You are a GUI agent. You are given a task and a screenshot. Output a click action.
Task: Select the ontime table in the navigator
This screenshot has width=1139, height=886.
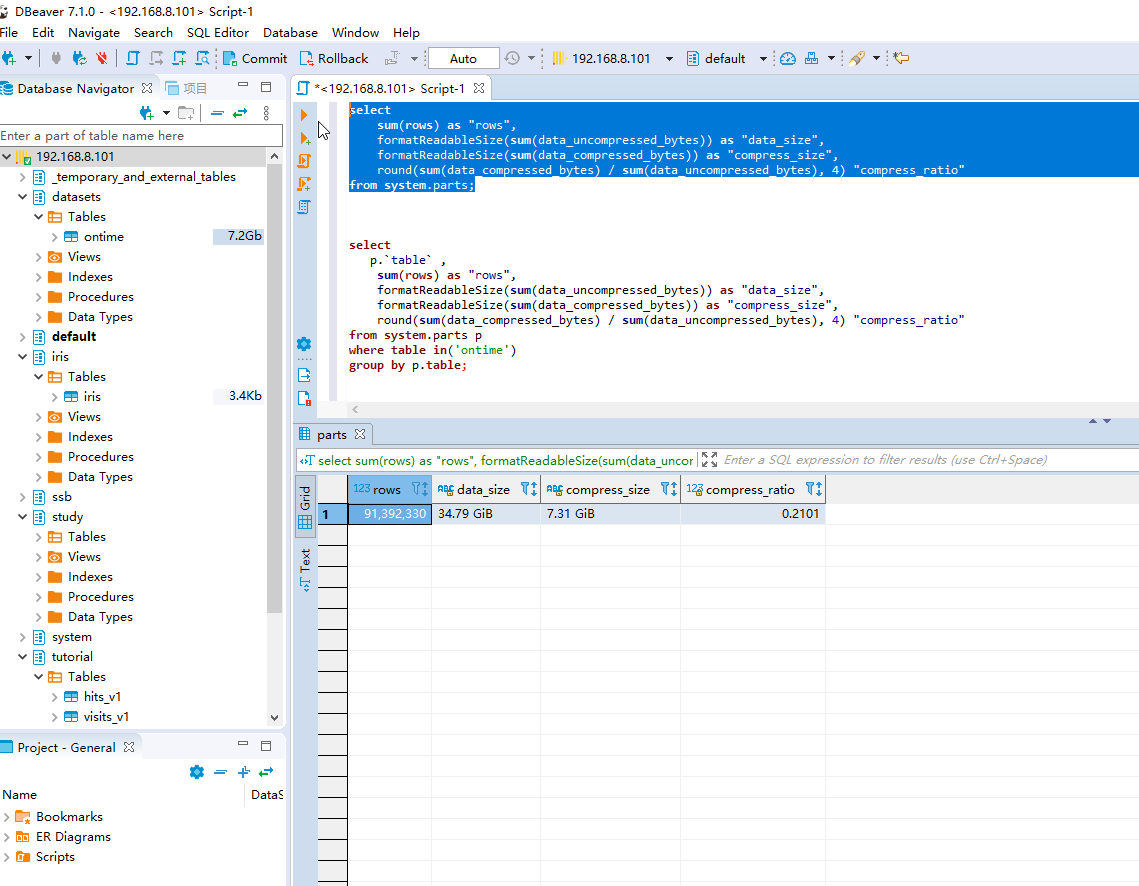pos(103,237)
